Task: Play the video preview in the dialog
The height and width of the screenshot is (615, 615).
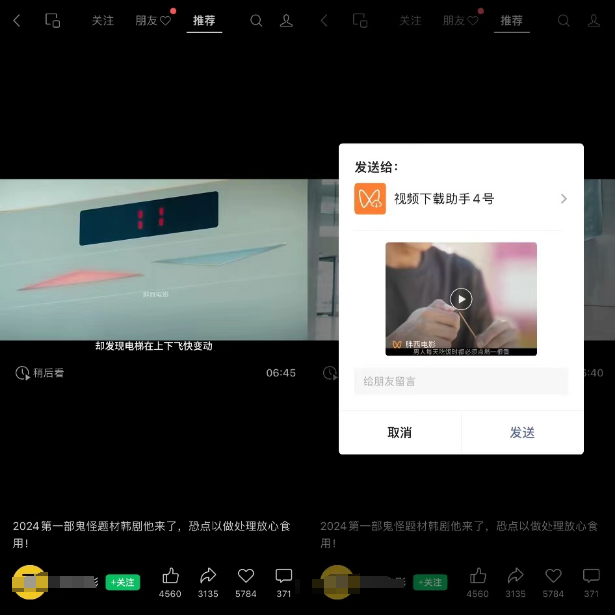Action: point(461,299)
